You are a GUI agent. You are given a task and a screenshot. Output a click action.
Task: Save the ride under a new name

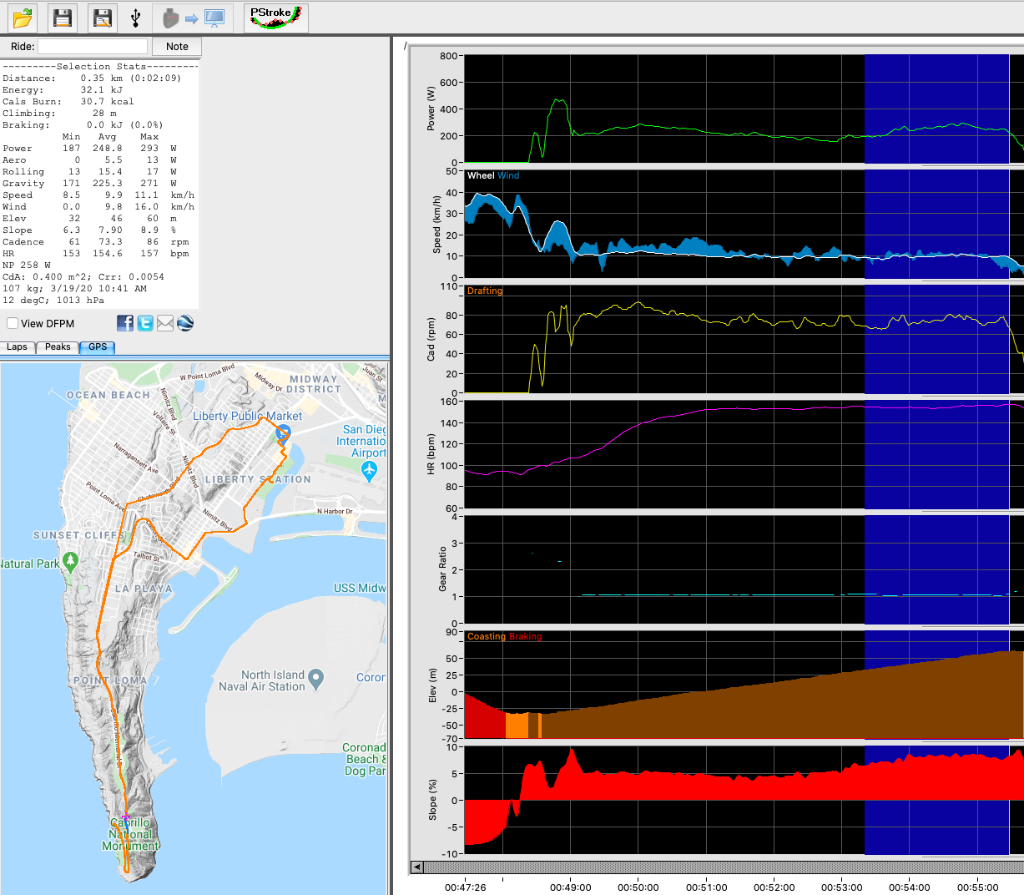coord(101,16)
